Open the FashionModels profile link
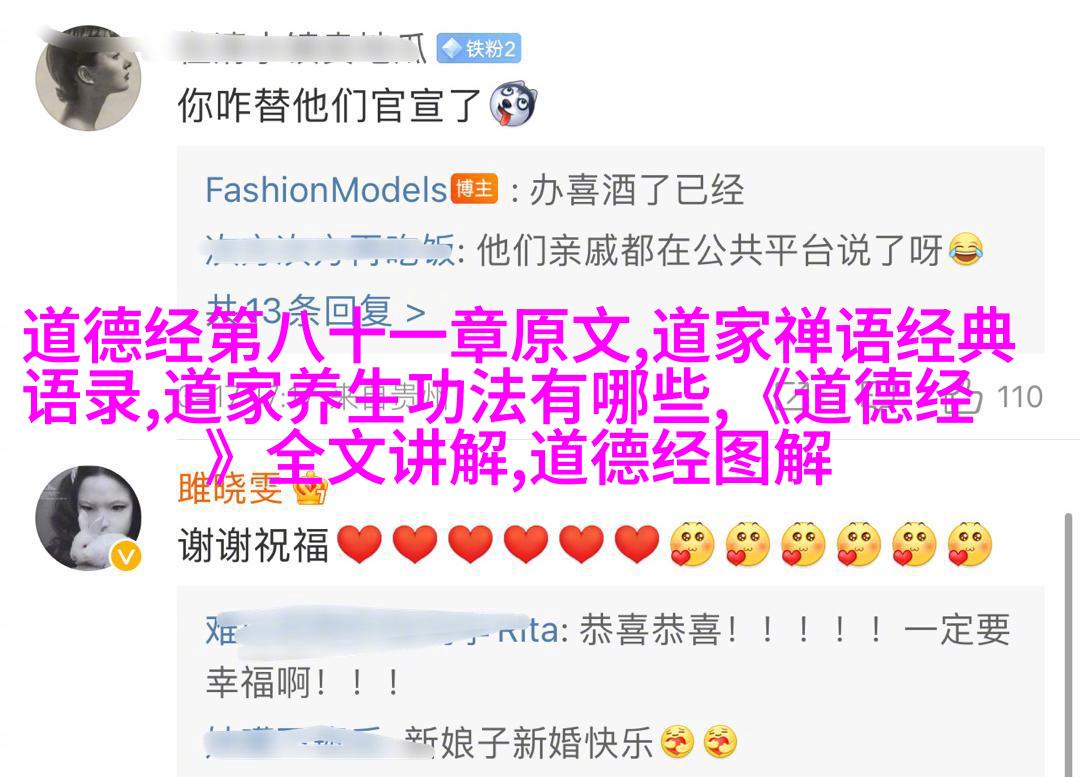This screenshot has height=777, width=1080. tap(326, 189)
